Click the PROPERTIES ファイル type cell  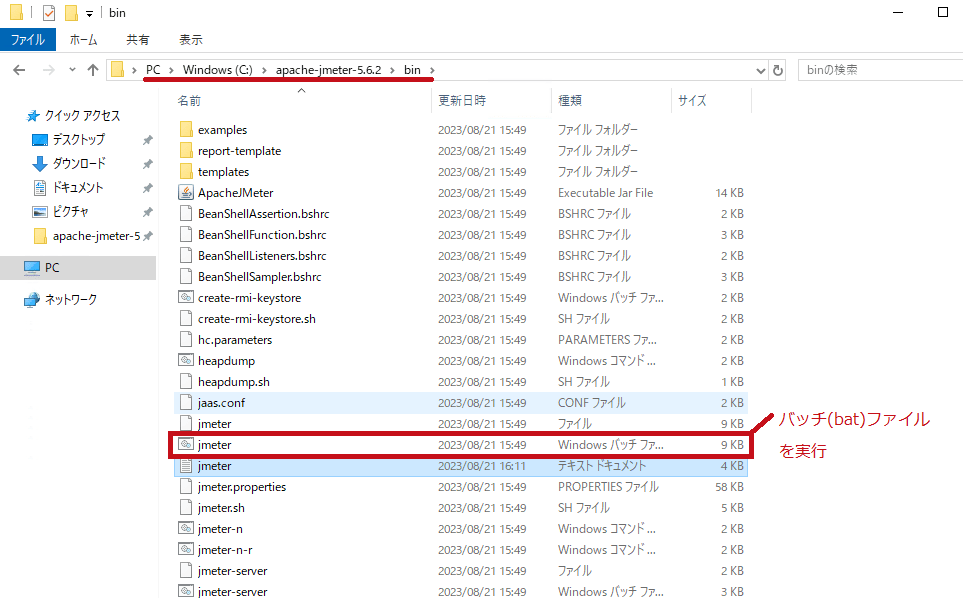[608, 487]
